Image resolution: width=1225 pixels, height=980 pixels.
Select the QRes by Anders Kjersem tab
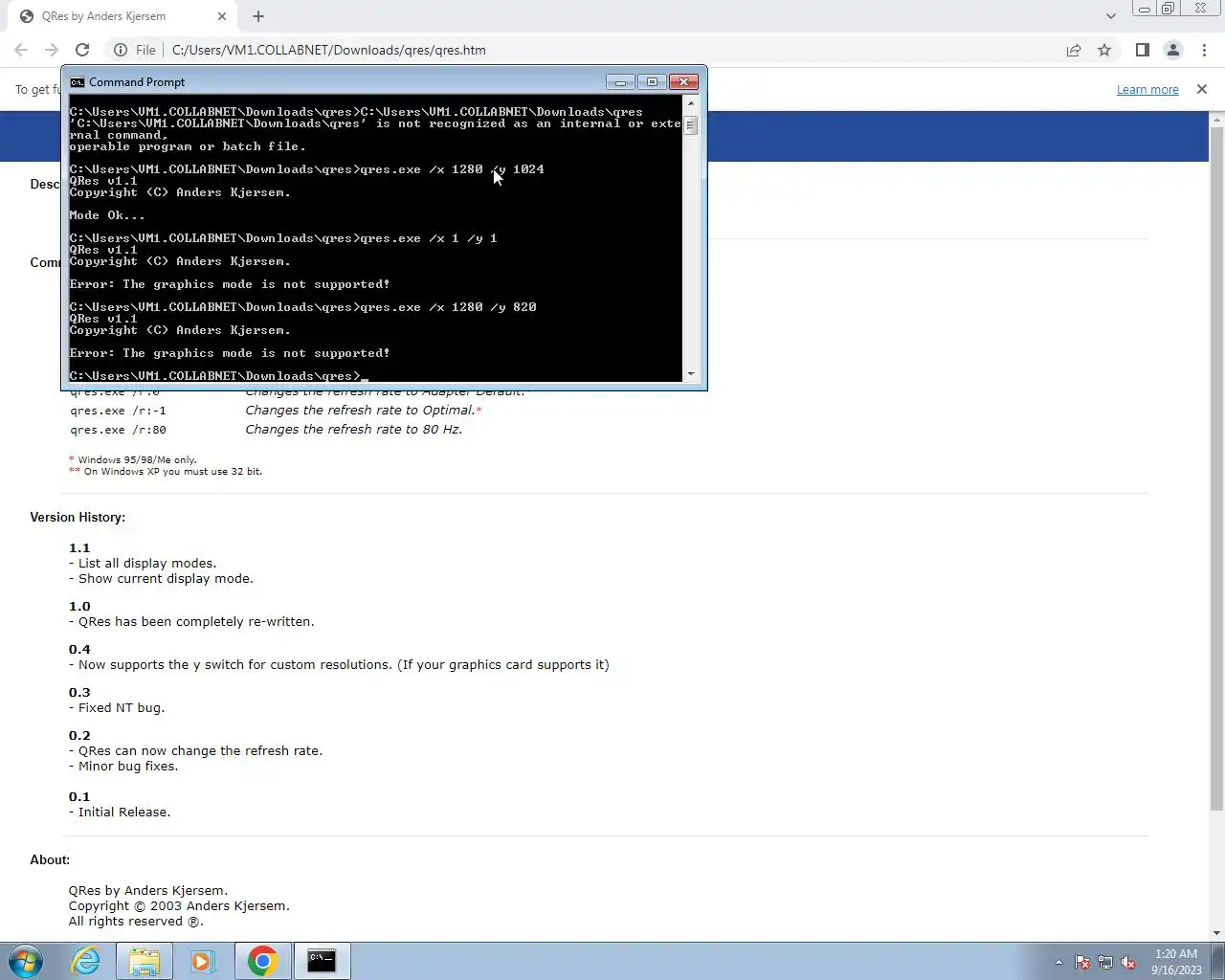click(123, 16)
